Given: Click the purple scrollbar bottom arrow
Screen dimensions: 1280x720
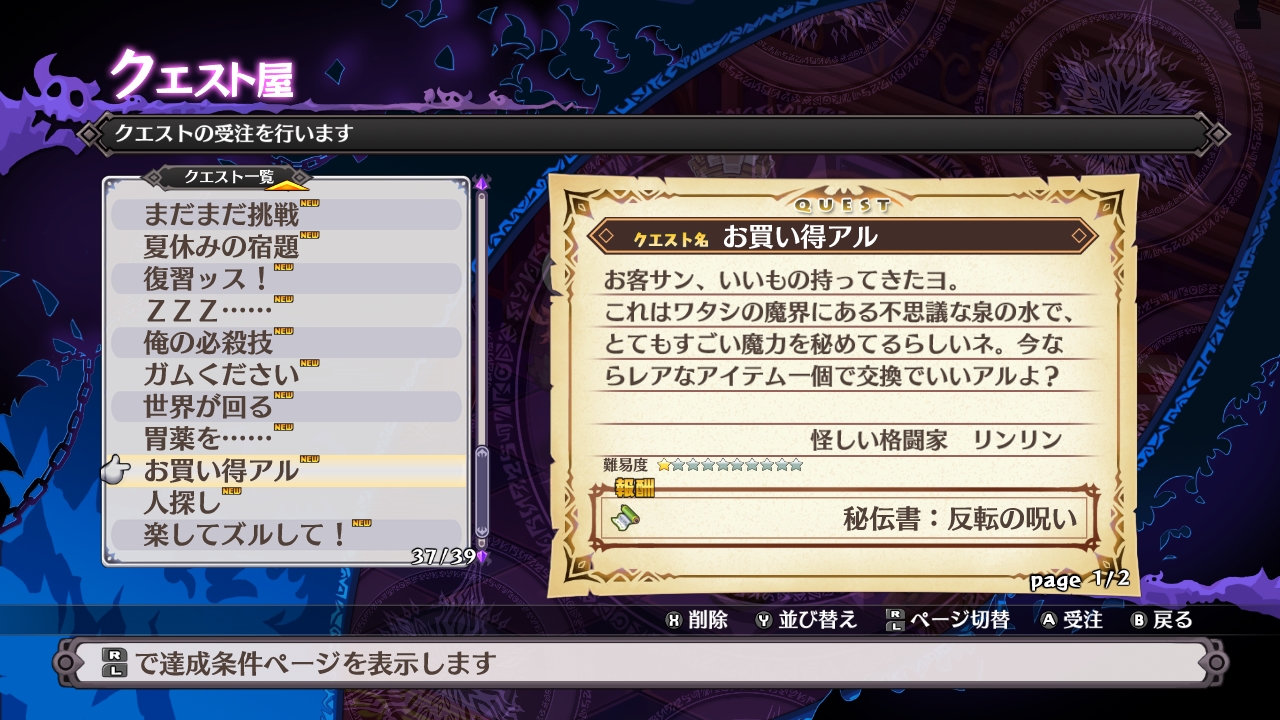Looking at the screenshot, I should click(x=482, y=556).
